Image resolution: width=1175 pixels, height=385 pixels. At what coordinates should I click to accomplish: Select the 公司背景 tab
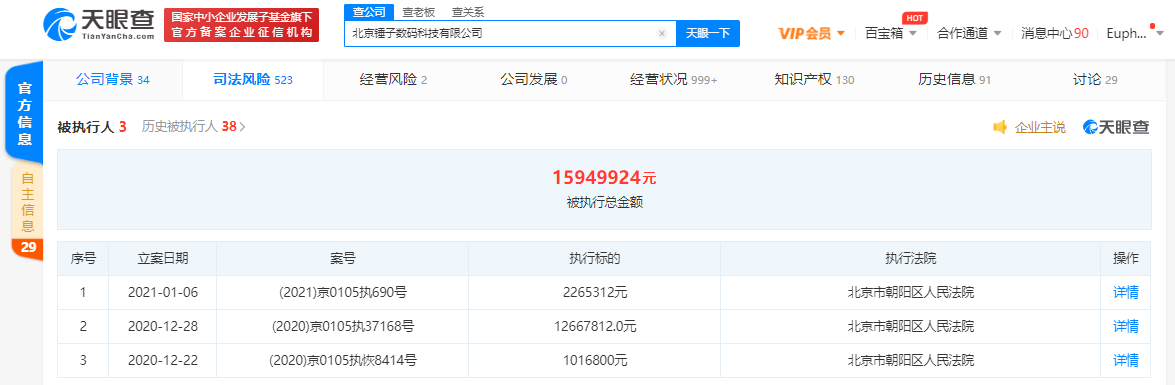coord(112,79)
